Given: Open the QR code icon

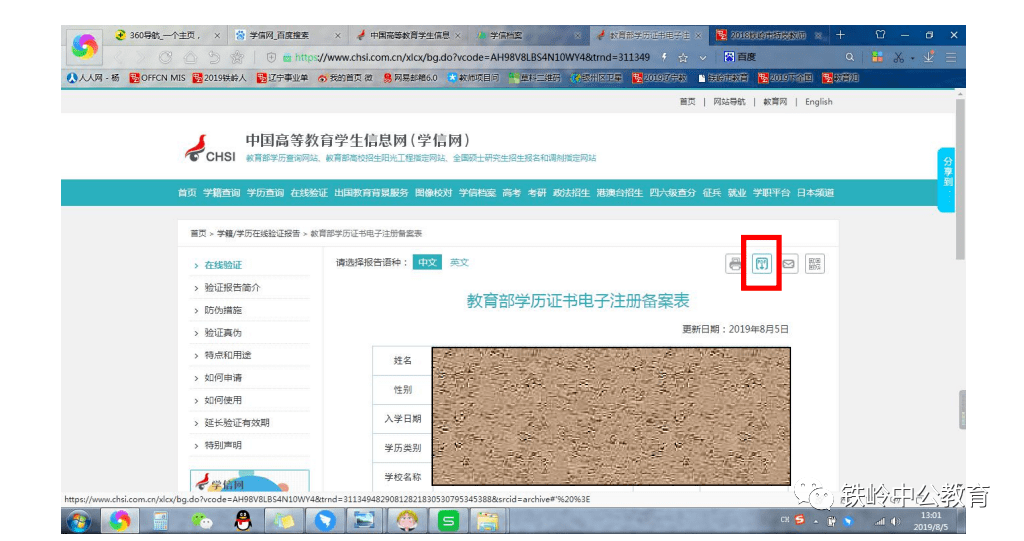Looking at the screenshot, I should pyautogui.click(x=814, y=264).
